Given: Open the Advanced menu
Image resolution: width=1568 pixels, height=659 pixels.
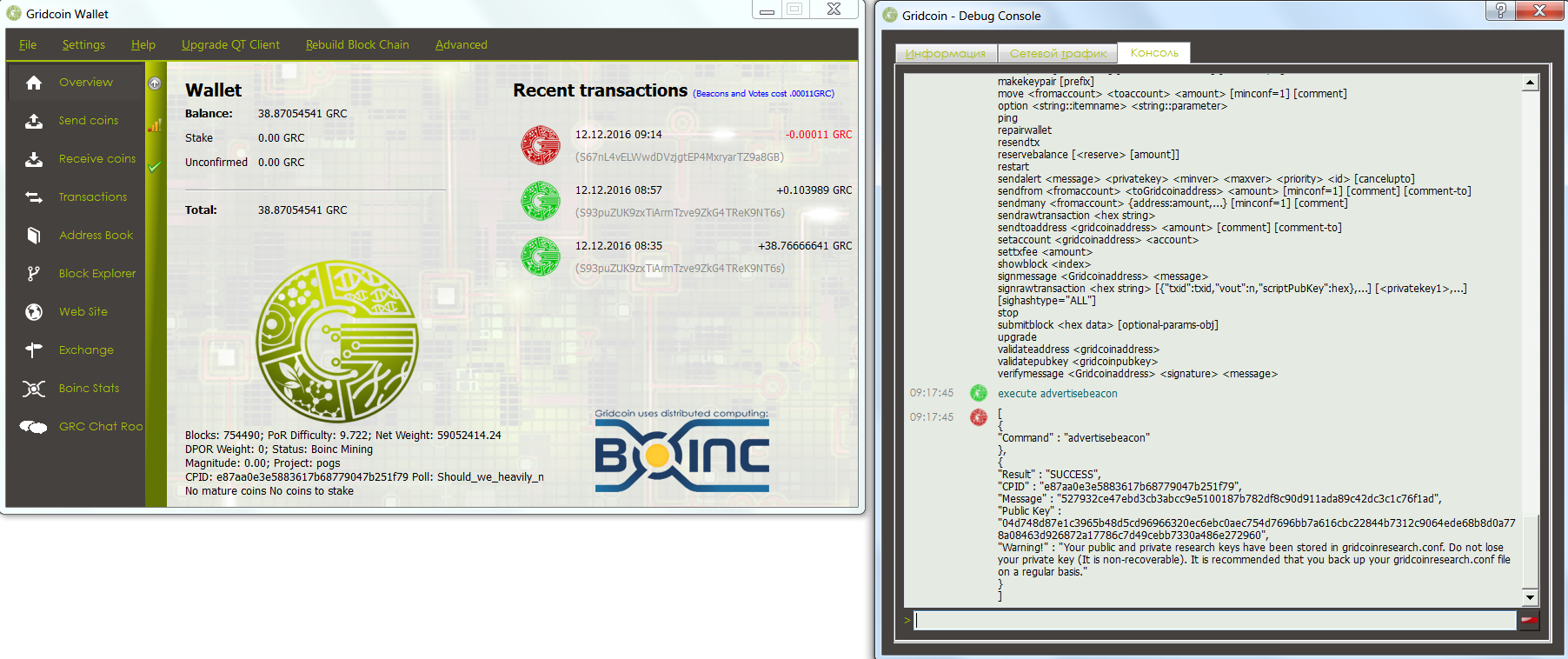Looking at the screenshot, I should [462, 44].
